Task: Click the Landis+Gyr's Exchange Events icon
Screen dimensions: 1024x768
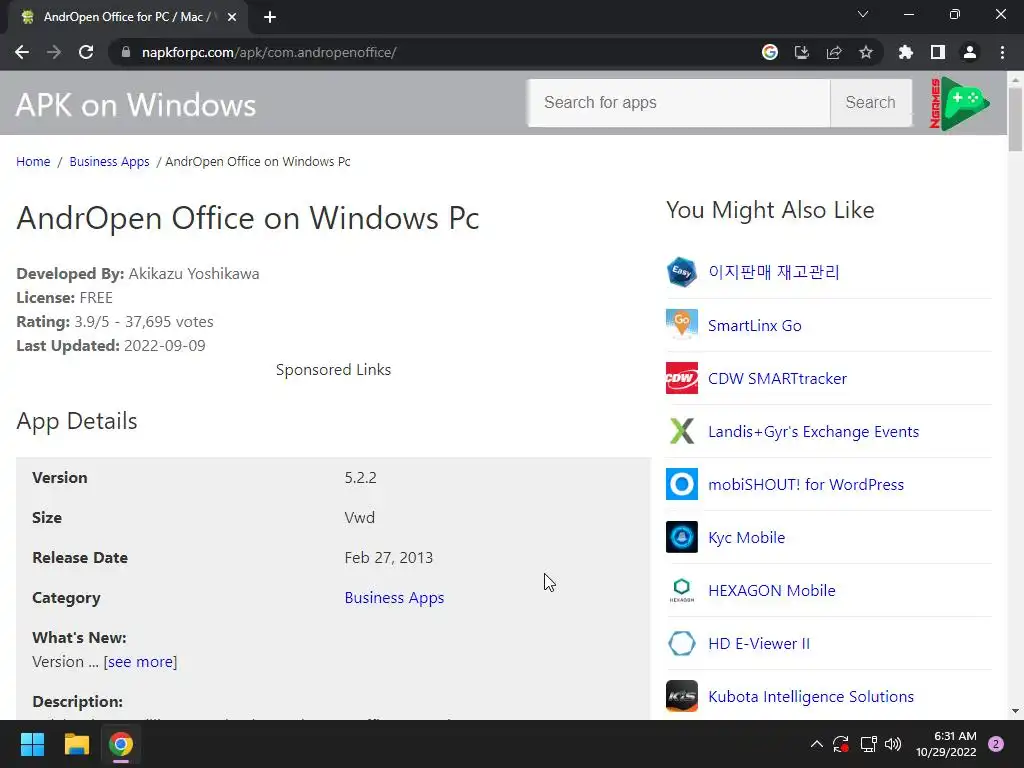Action: click(x=682, y=431)
